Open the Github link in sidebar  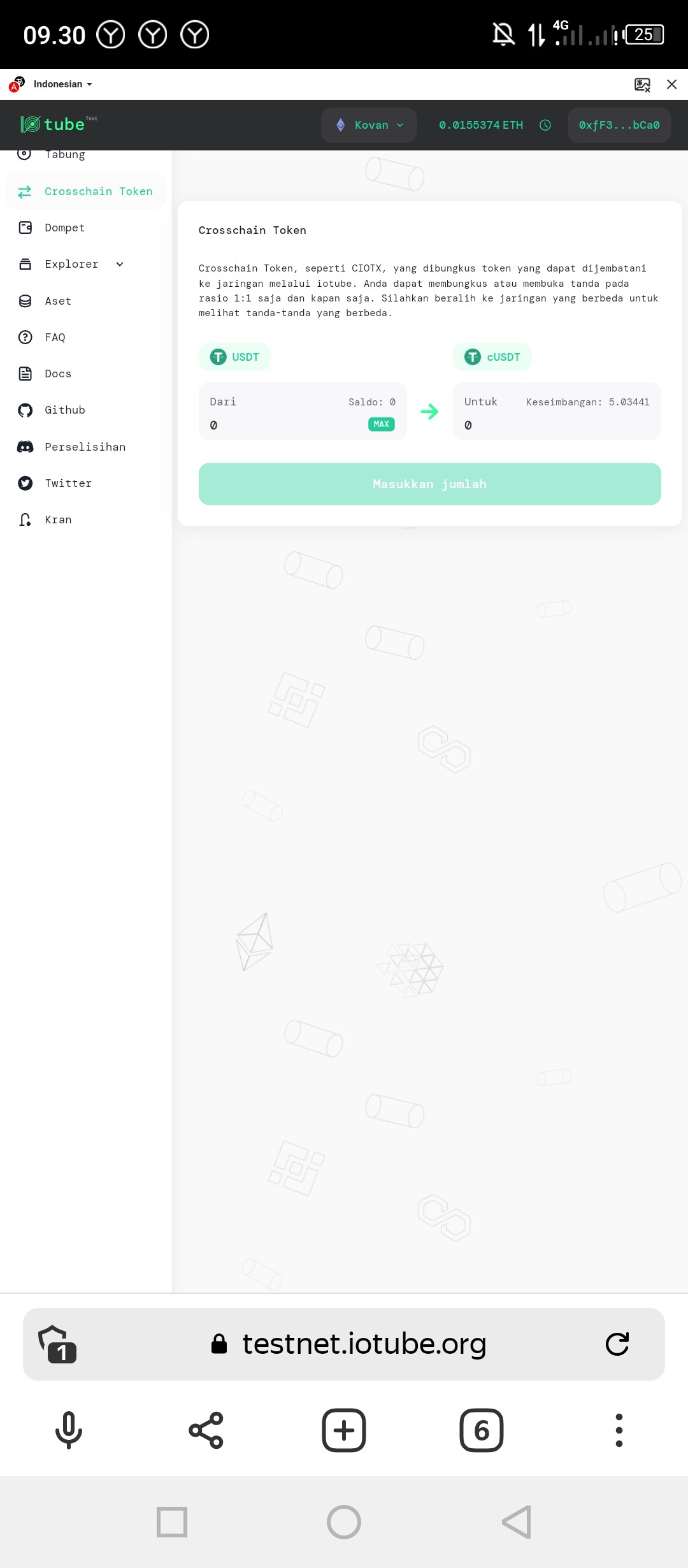64,410
